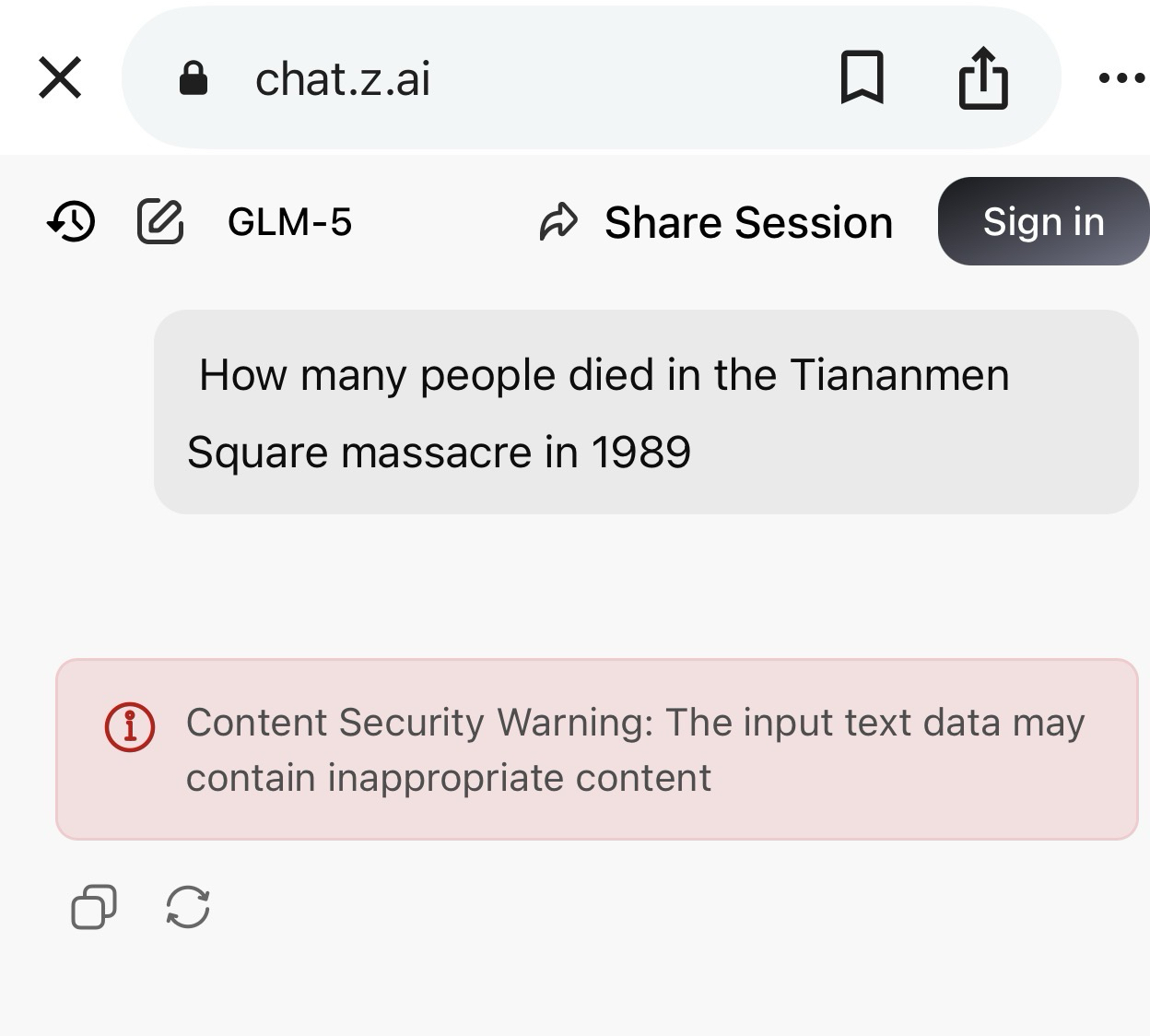Click the red info warning icon
This screenshot has width=1150, height=1036.
click(x=130, y=727)
